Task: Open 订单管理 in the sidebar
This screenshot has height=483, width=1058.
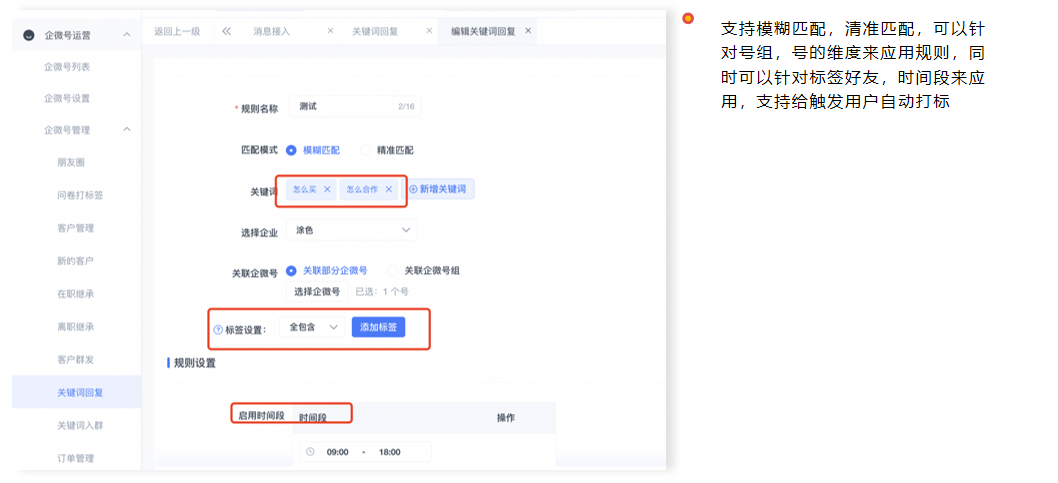Action: (x=76, y=458)
